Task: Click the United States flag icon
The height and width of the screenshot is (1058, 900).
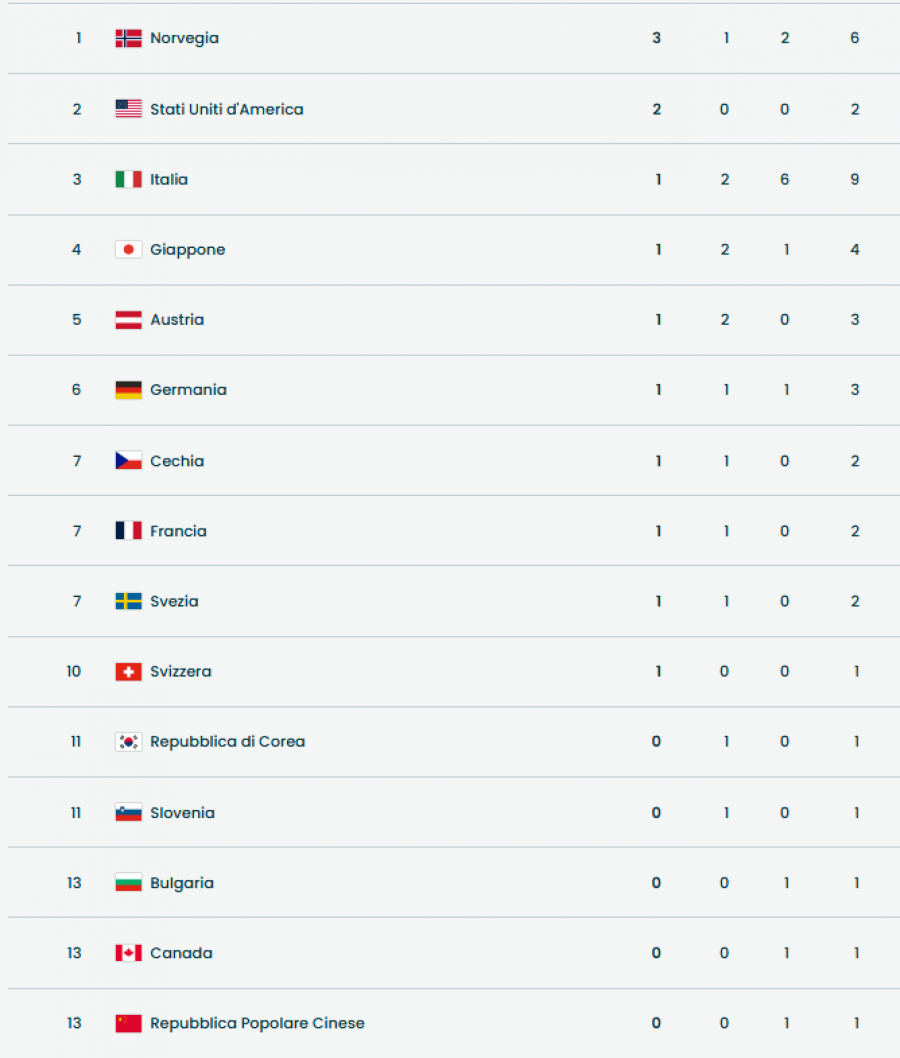Action: [x=128, y=109]
